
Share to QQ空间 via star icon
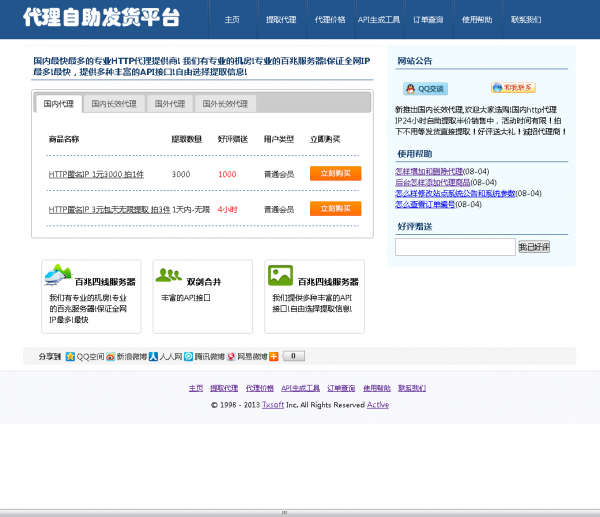(70, 356)
